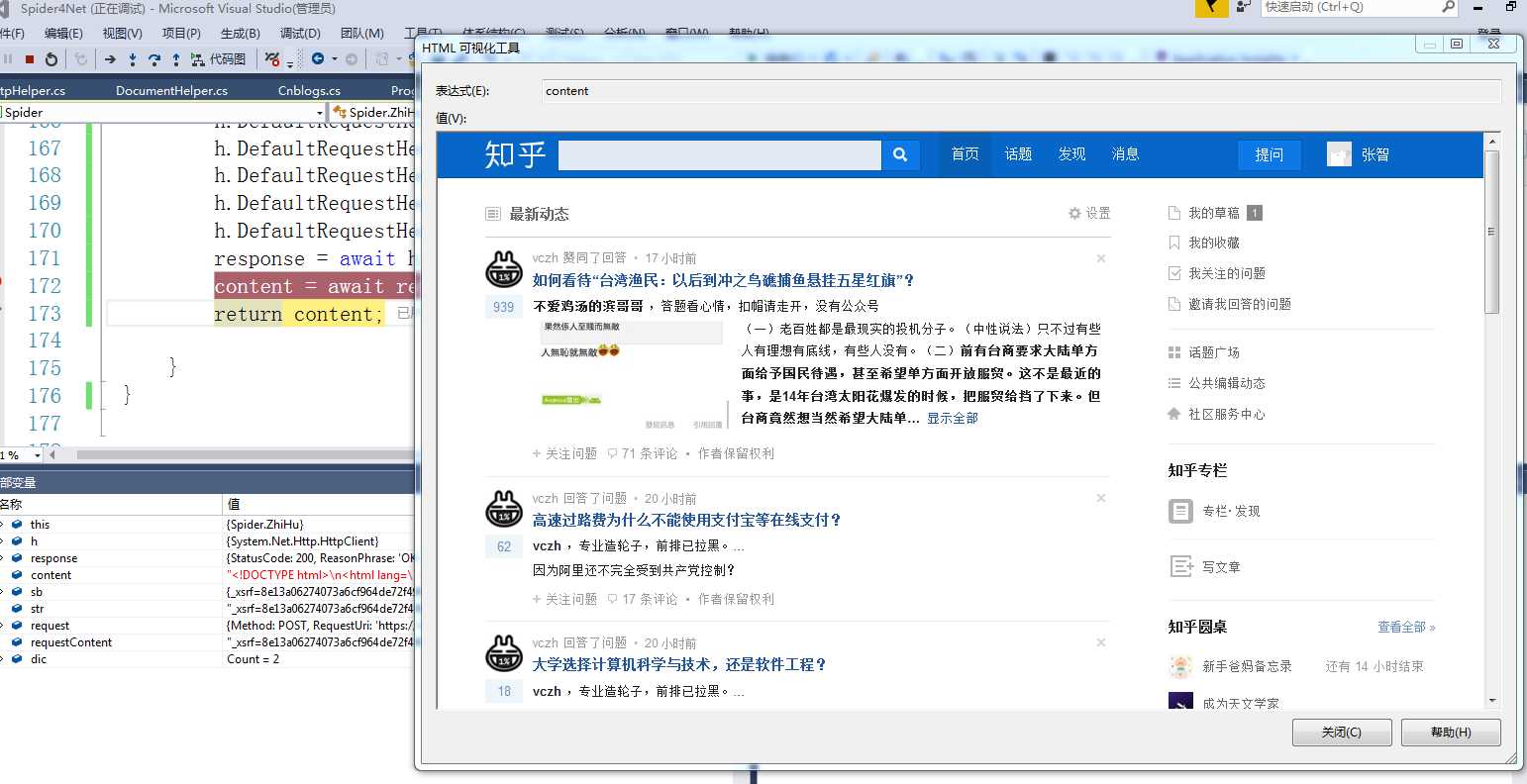
Task: Switch to the DocumentHelper.cs tab
Action: pos(171,90)
